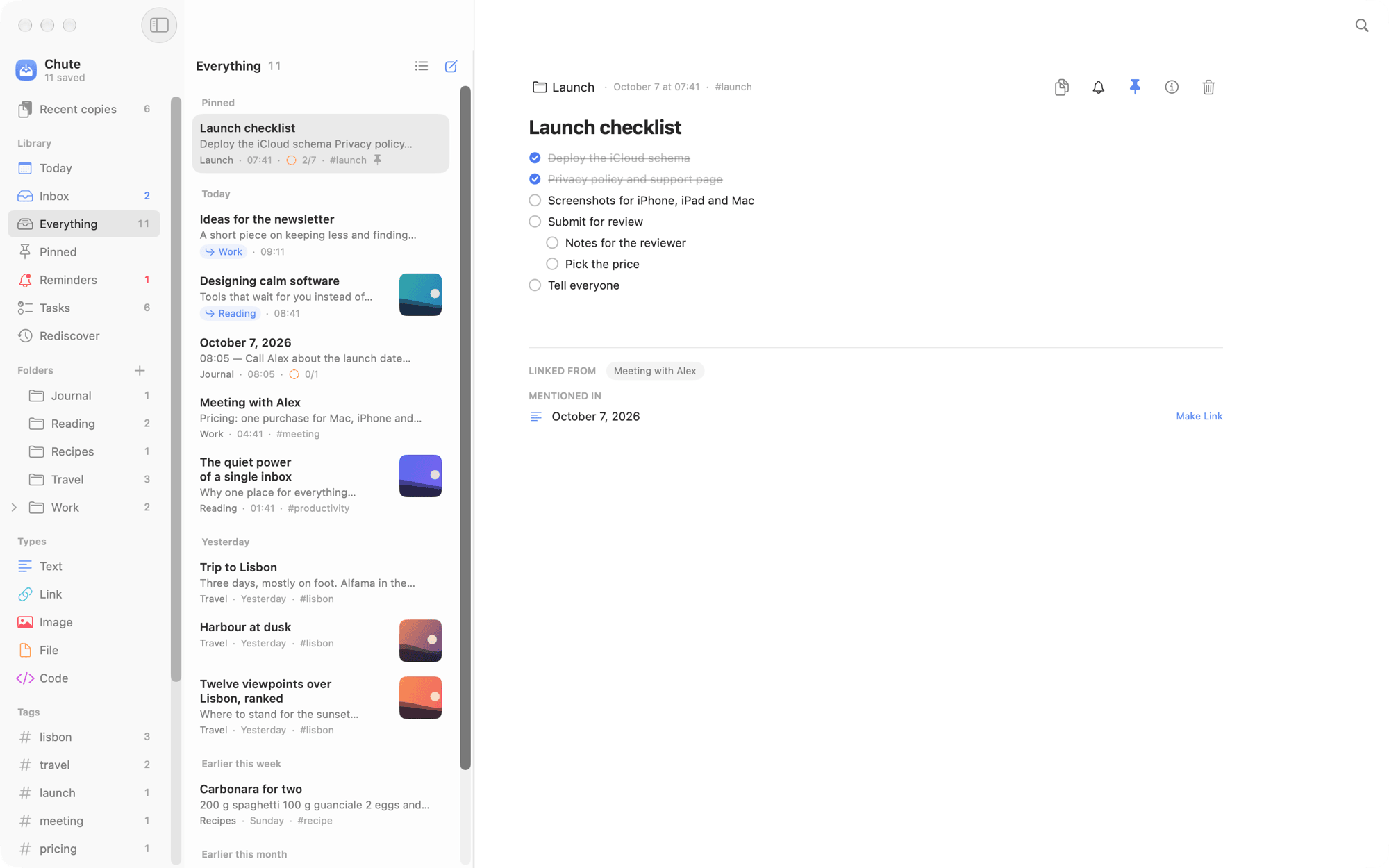The height and width of the screenshot is (868, 1389).
Task: Select Inbox in the Library
Action: coord(83,196)
